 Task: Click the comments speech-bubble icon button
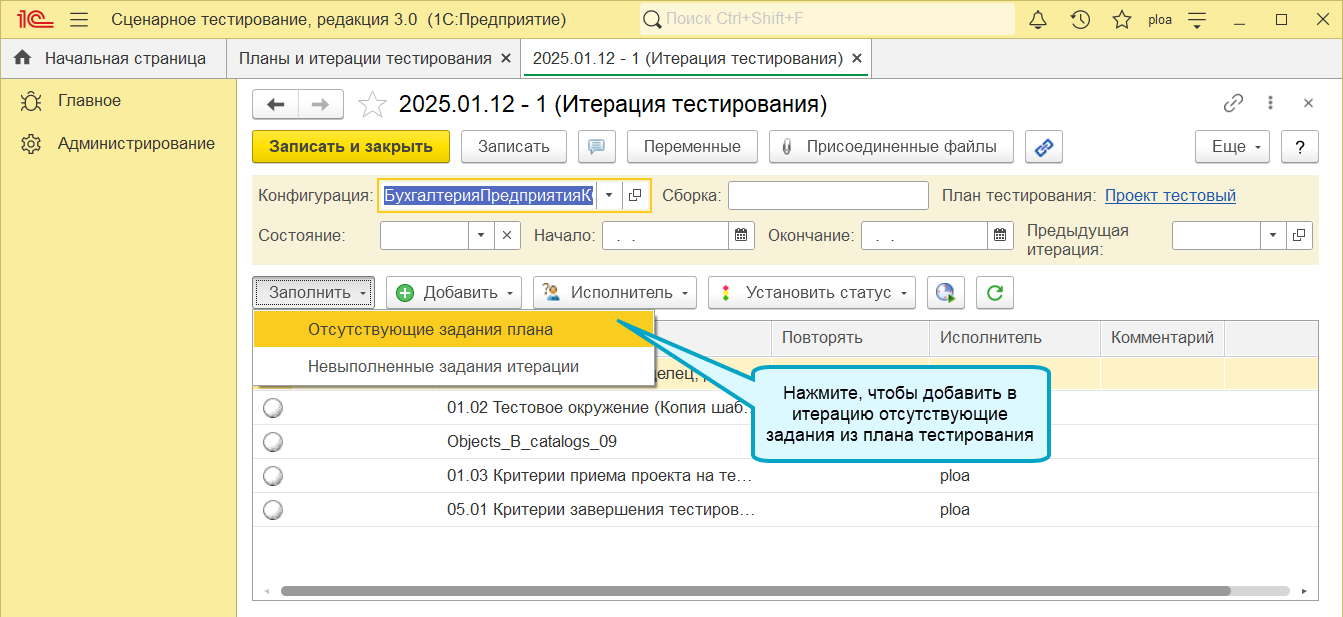pyautogui.click(x=596, y=147)
